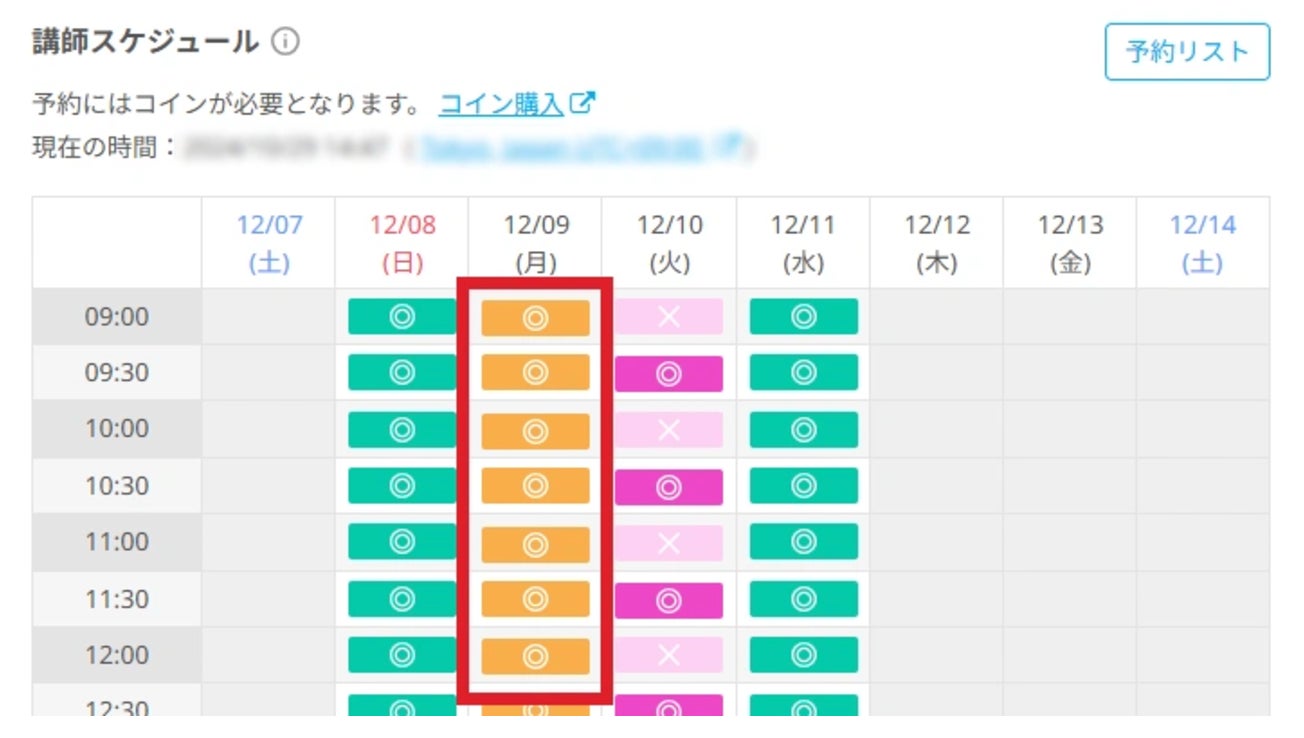Click the 12/14 (土) column header
The width and height of the screenshot is (1304, 738).
(x=1203, y=243)
